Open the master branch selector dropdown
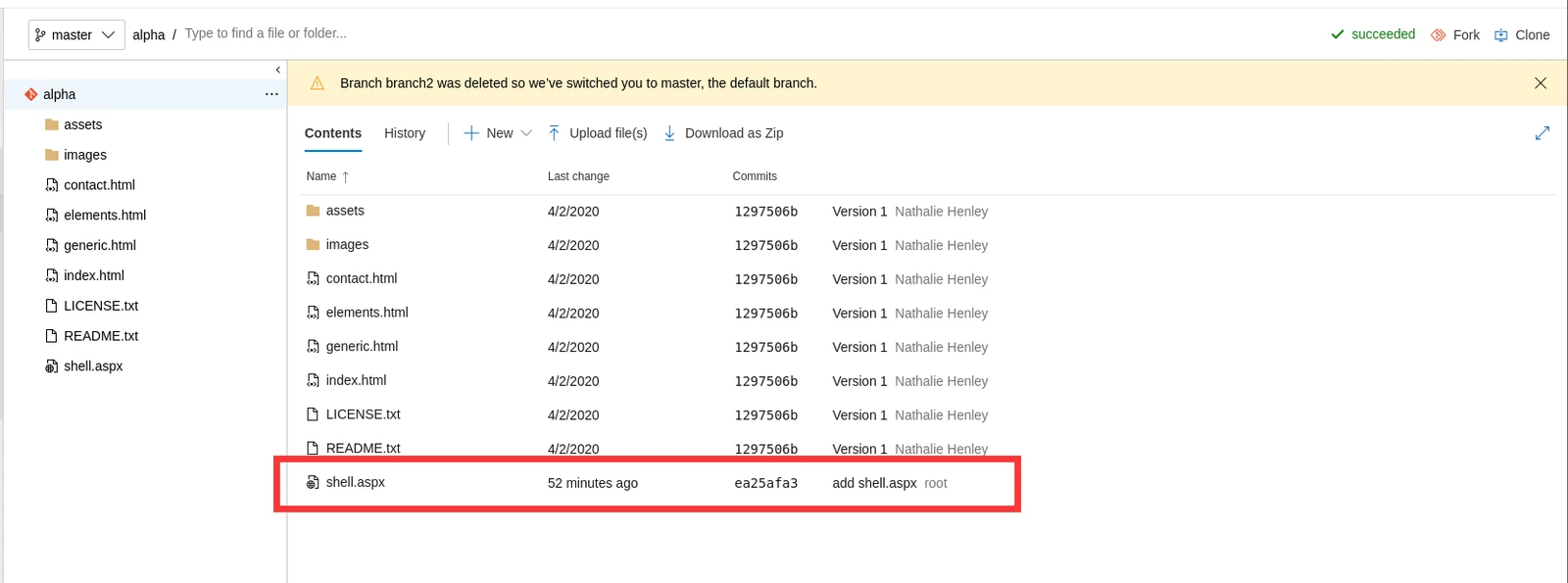This screenshot has width=1568, height=583. 76,34
